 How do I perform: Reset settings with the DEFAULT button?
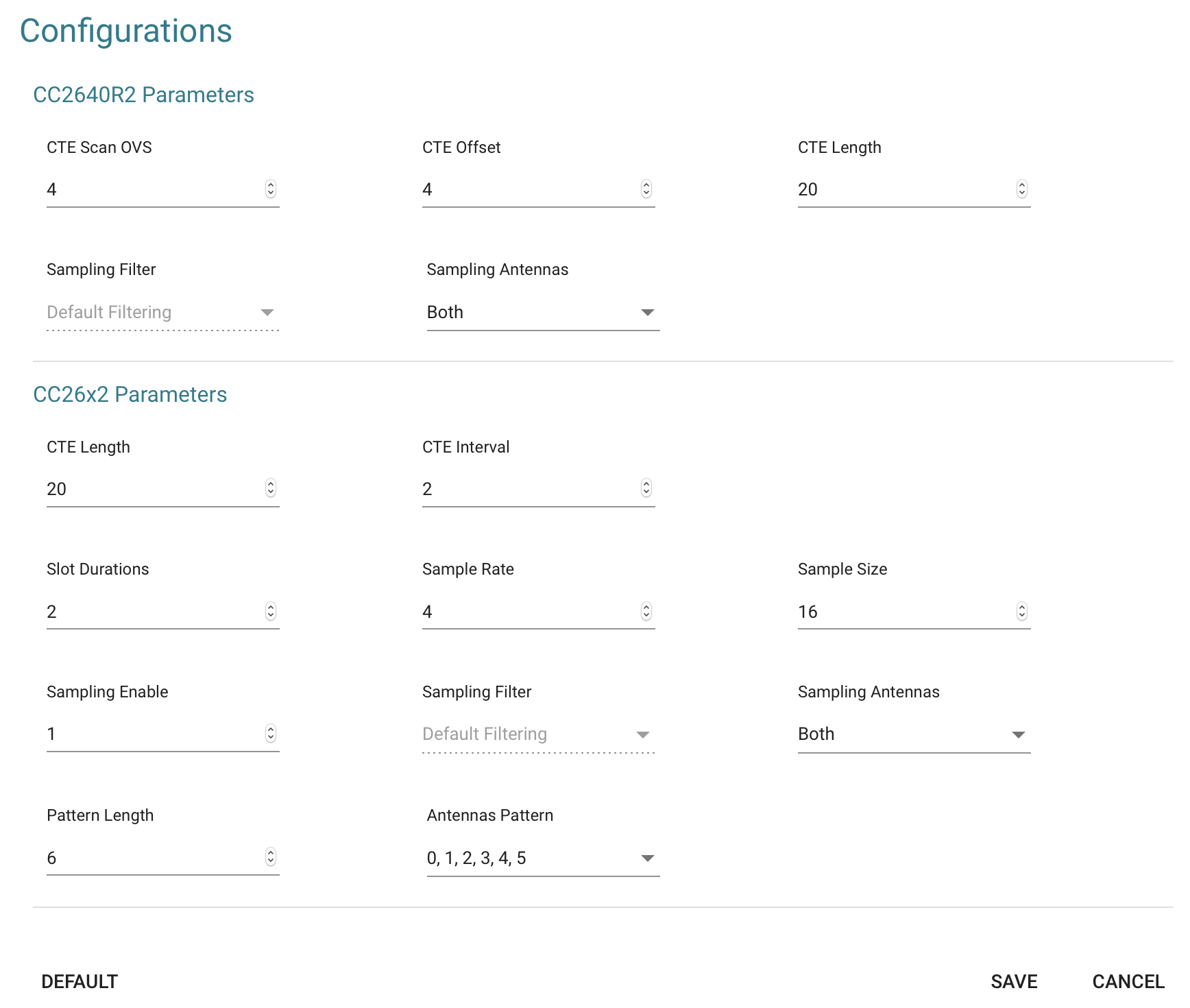(x=80, y=982)
